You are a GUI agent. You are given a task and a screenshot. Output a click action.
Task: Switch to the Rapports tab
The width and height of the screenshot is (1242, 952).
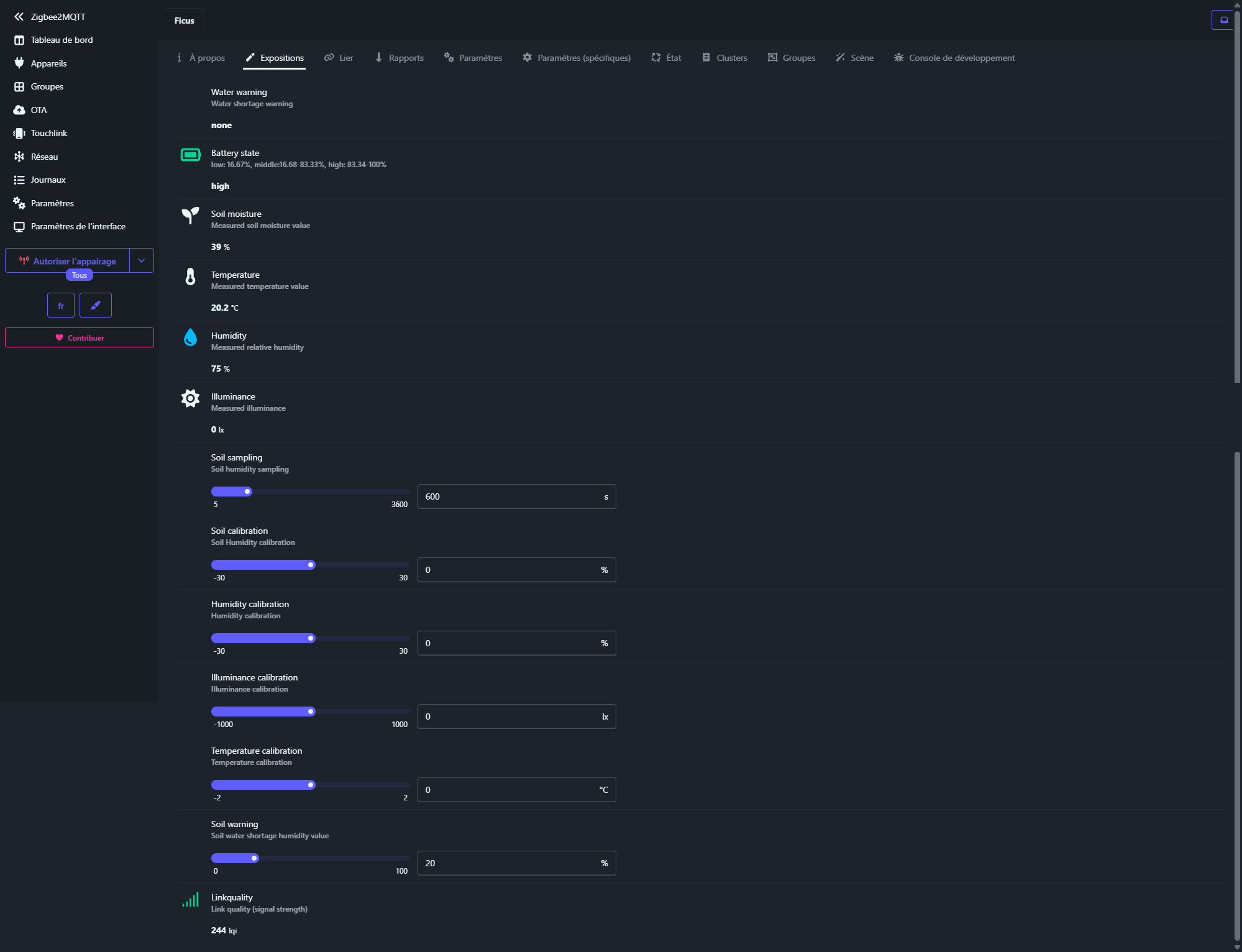coord(399,58)
